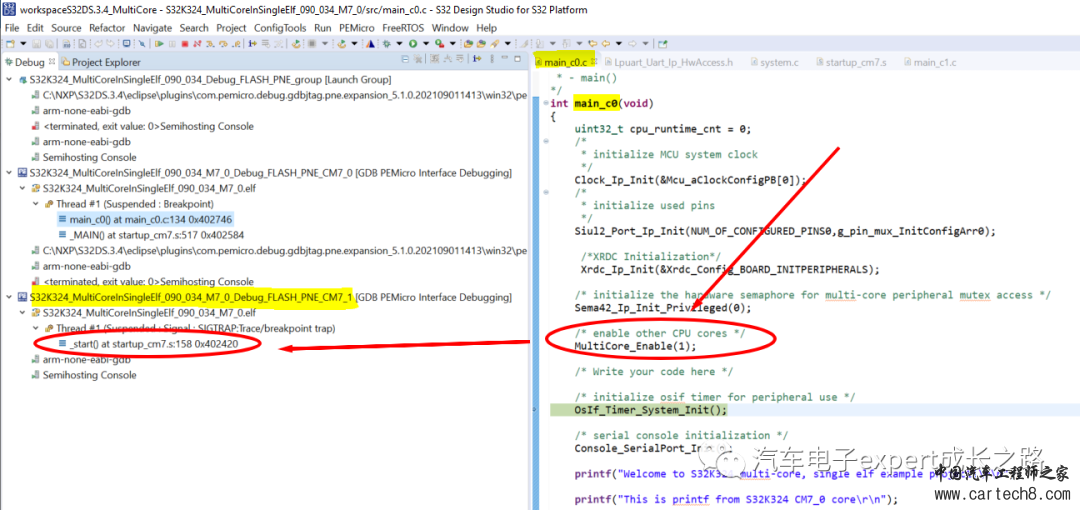Click the Last Edit Location icon
The height and width of the screenshot is (510, 1080).
[x=592, y=43]
